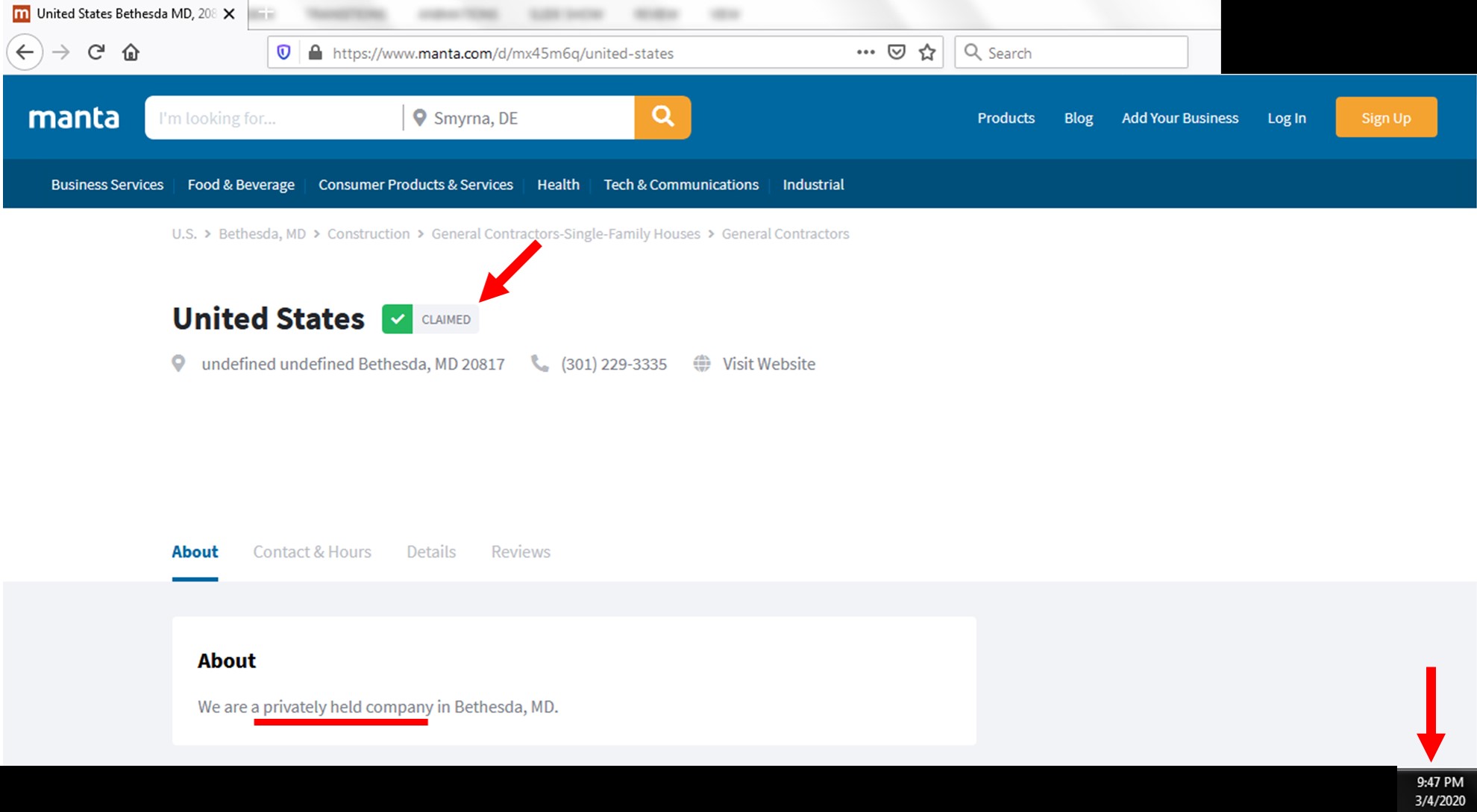Screen dimensions: 1477x812
Task: Click the Log In link
Action: pyautogui.click(x=1287, y=118)
